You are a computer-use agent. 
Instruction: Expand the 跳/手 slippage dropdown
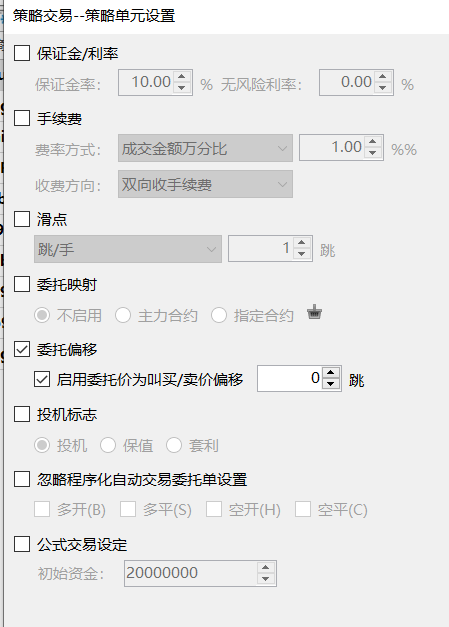point(128,249)
